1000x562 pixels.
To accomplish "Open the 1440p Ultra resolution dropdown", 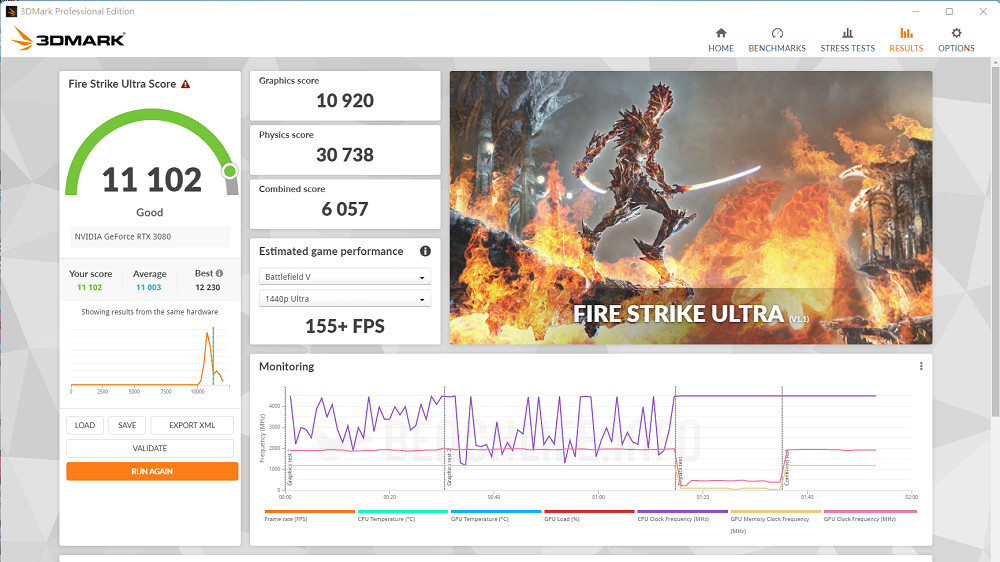I will 345,299.
